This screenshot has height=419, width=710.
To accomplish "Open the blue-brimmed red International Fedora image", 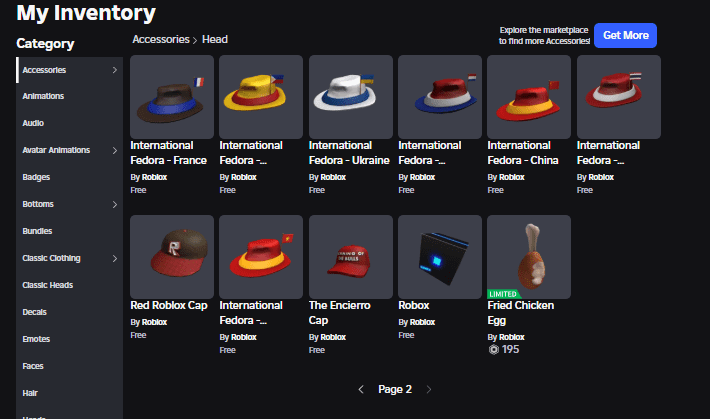I will (440, 97).
